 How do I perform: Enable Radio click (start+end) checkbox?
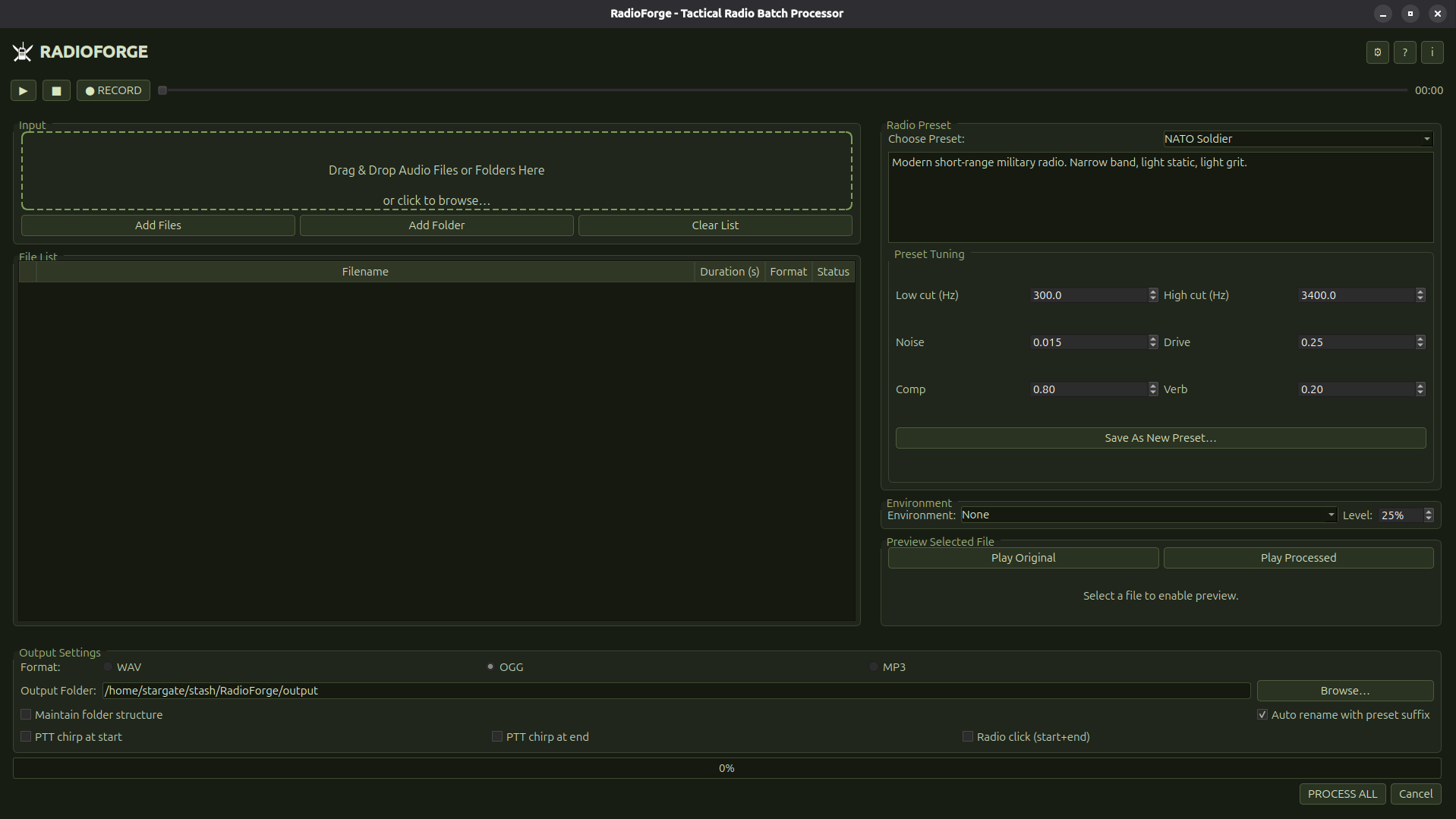tap(968, 737)
